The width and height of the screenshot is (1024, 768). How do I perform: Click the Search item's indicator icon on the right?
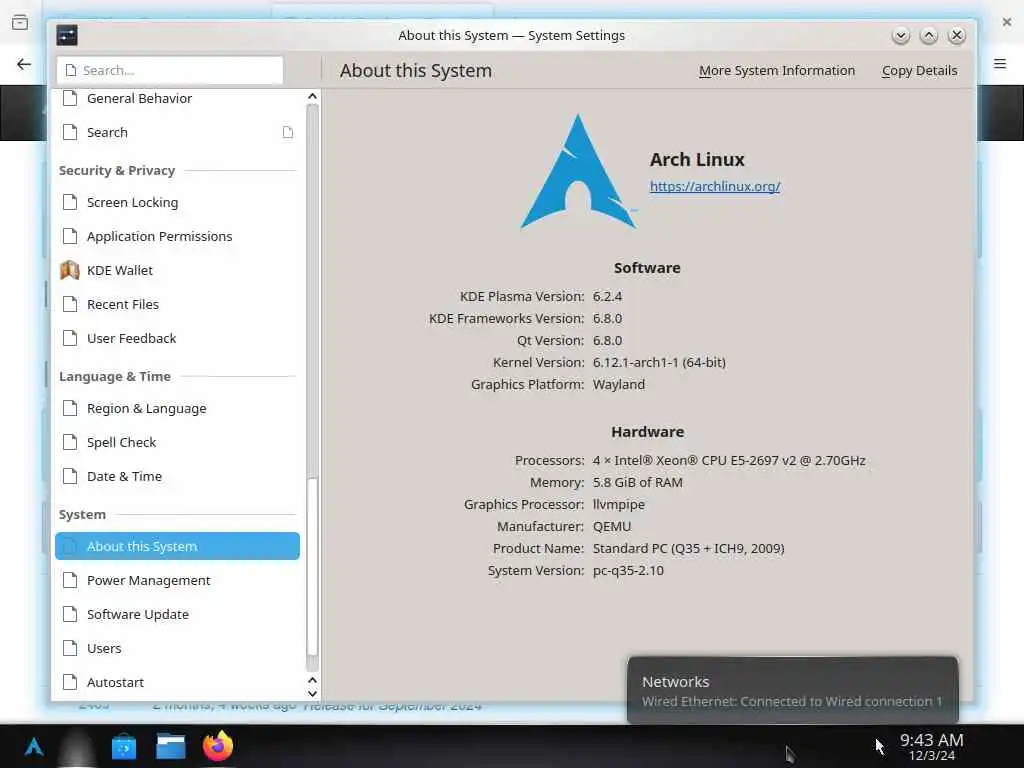pyautogui.click(x=287, y=133)
